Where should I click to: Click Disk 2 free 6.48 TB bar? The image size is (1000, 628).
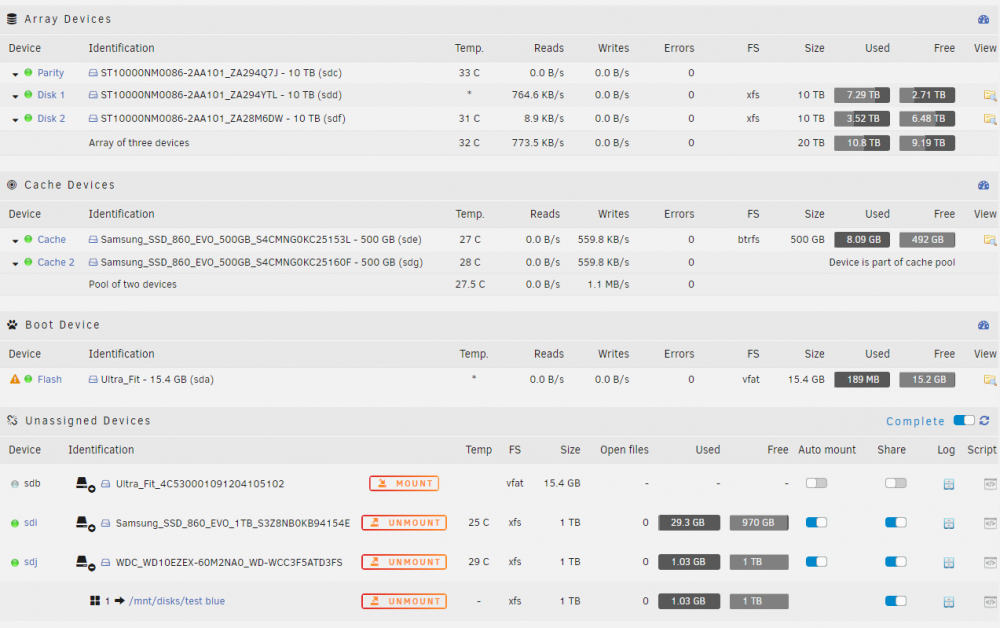tap(927, 119)
